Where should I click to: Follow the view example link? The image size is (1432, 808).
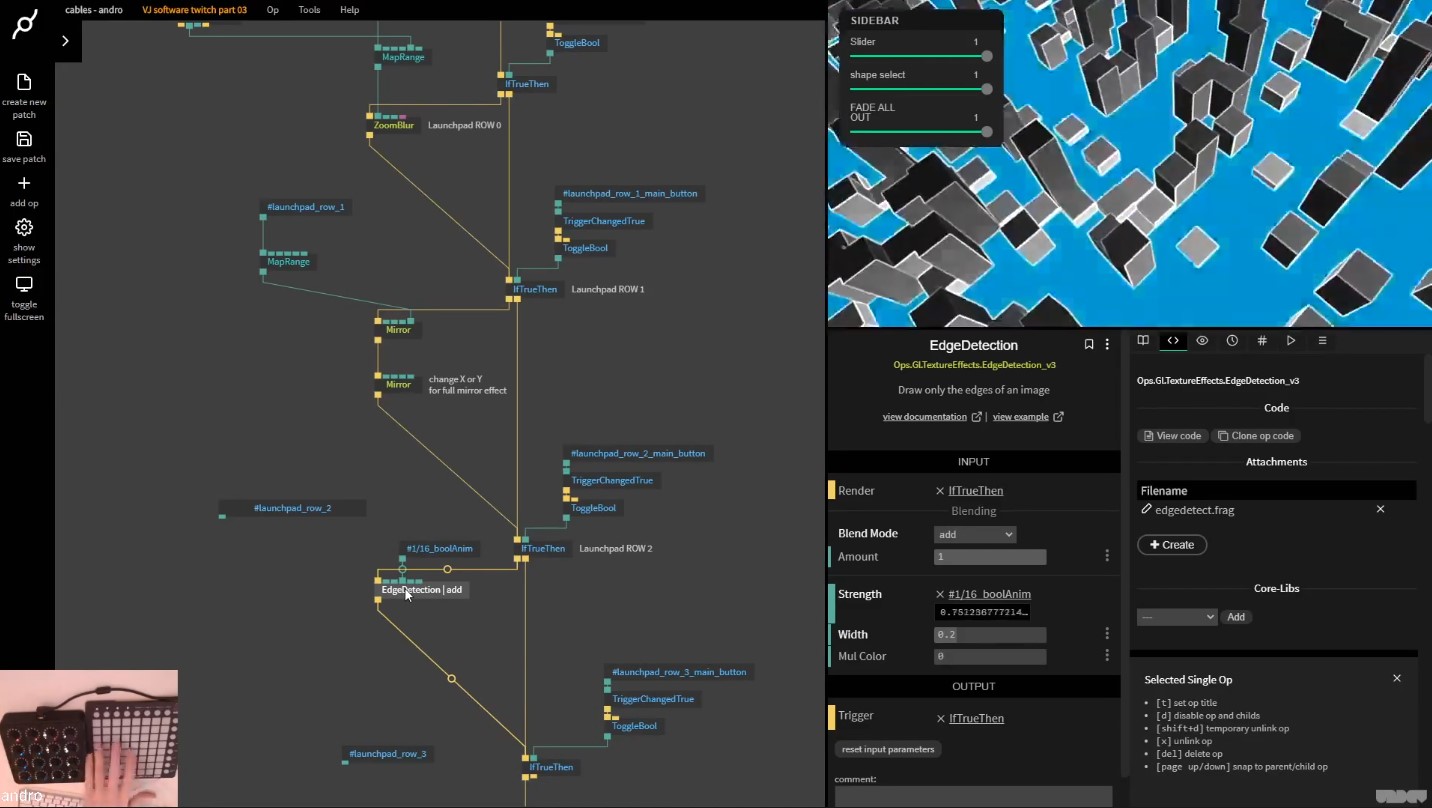pos(1023,416)
